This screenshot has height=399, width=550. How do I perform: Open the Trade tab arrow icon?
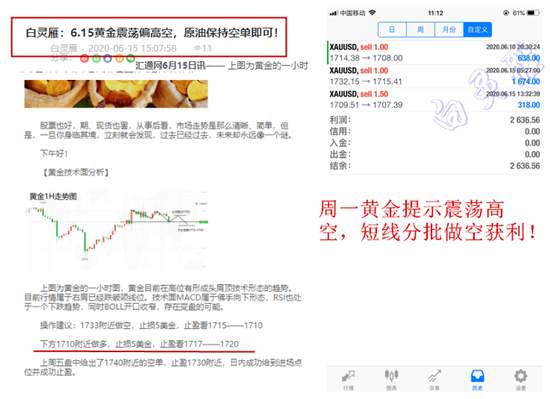click(435, 379)
